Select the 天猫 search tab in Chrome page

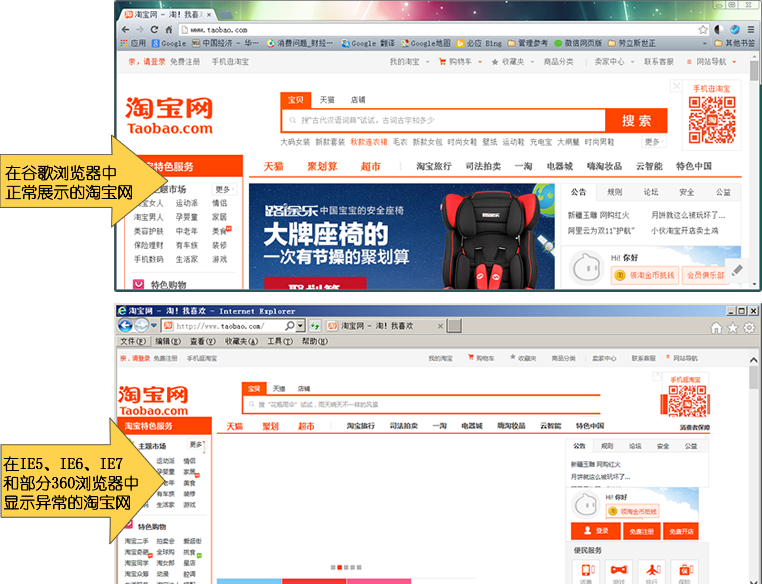click(327, 100)
